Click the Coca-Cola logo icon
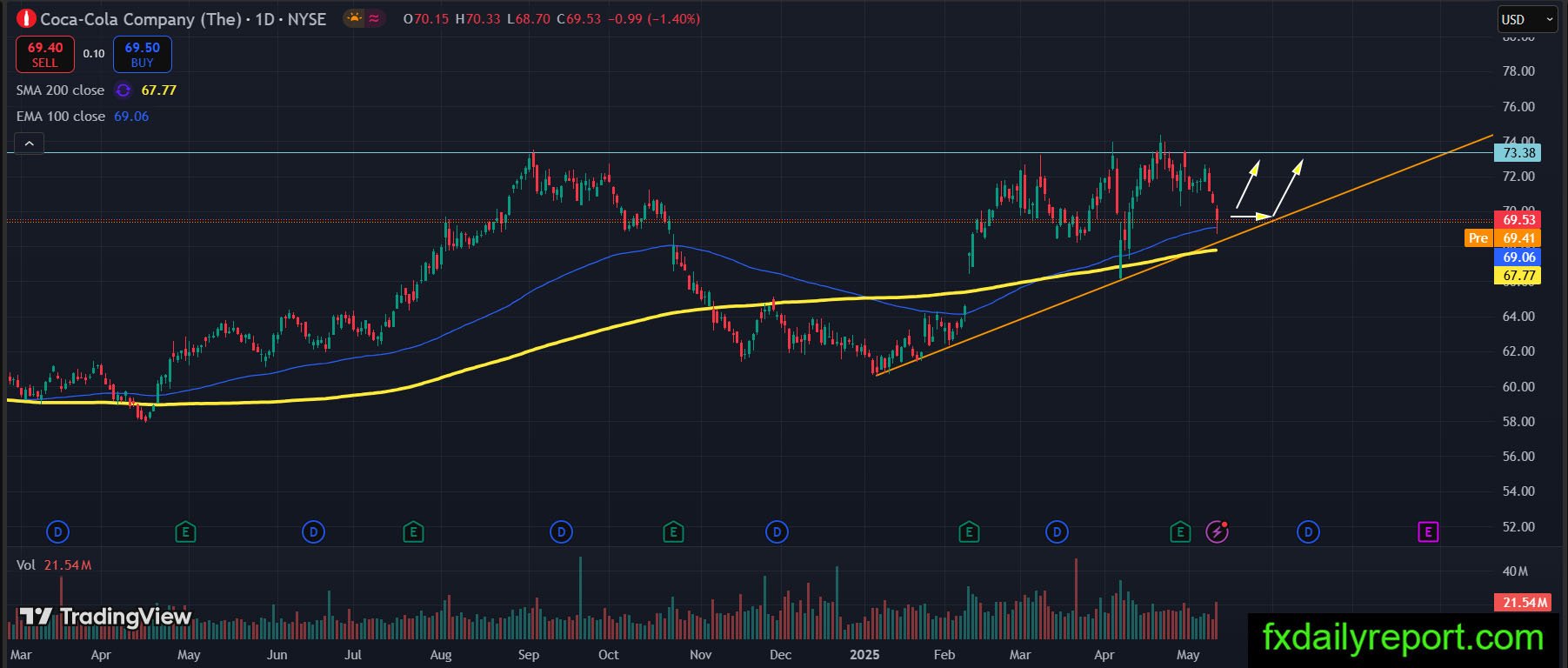The image size is (1568, 668). tap(26, 18)
